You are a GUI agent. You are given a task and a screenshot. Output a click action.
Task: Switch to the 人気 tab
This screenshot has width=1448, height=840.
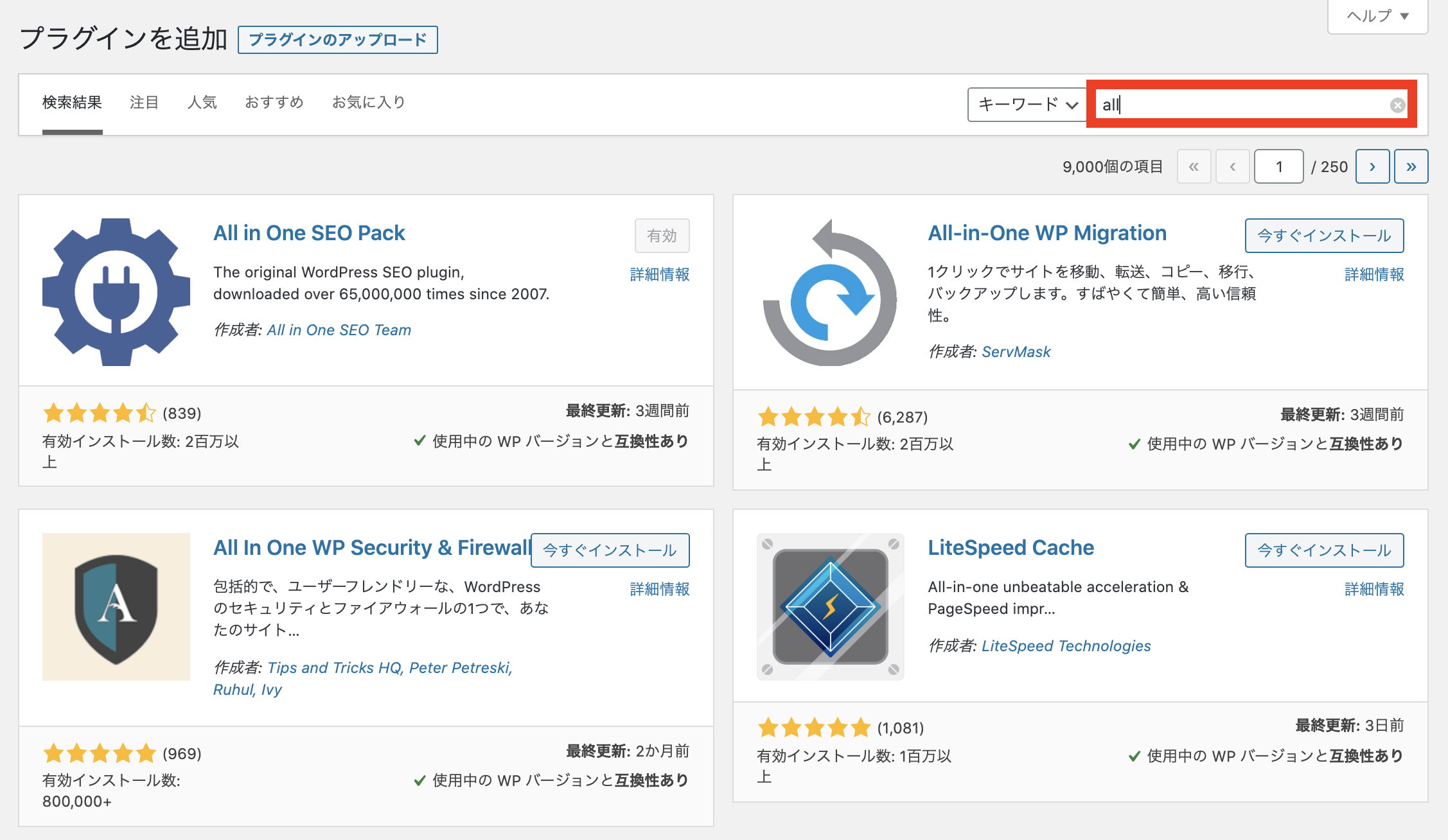point(202,103)
